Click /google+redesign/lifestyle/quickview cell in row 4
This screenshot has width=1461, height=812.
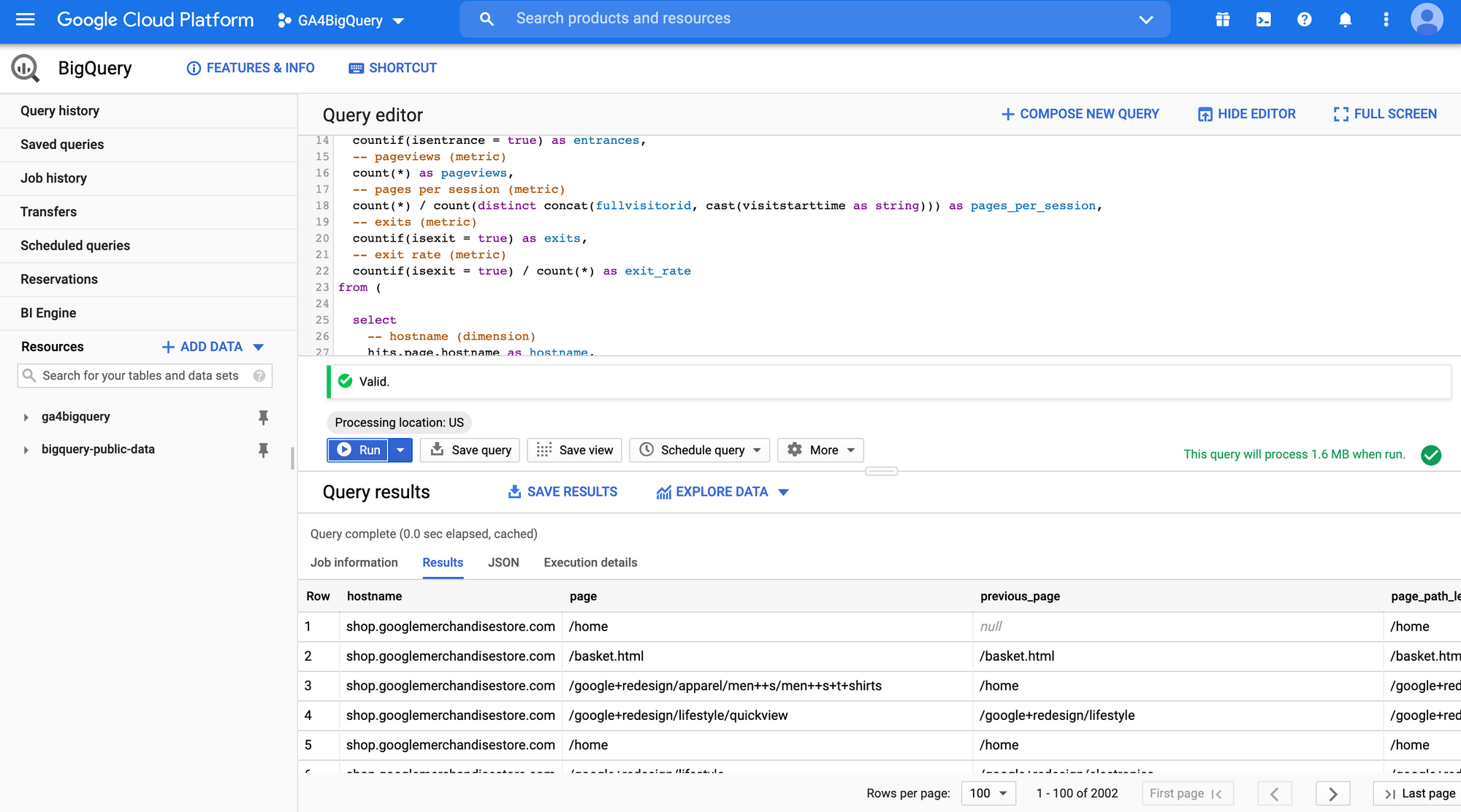click(x=679, y=715)
